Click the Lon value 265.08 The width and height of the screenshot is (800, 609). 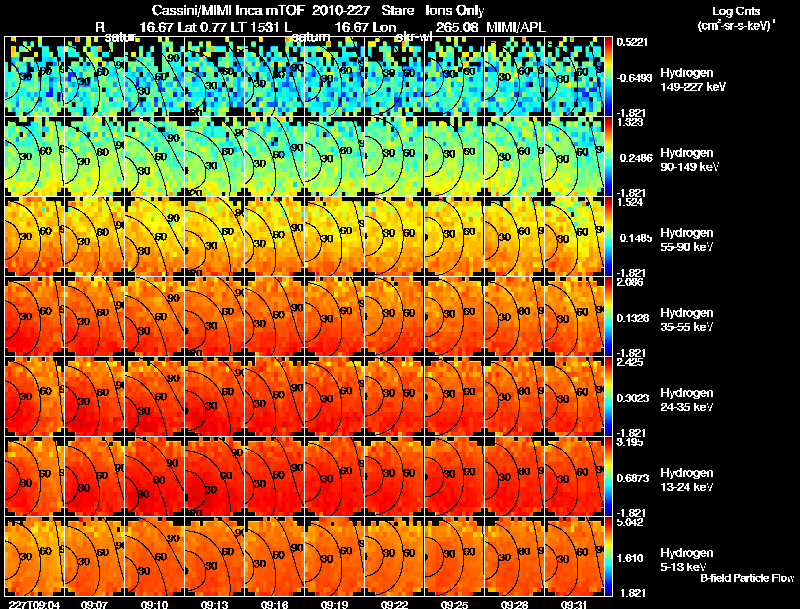point(457,27)
